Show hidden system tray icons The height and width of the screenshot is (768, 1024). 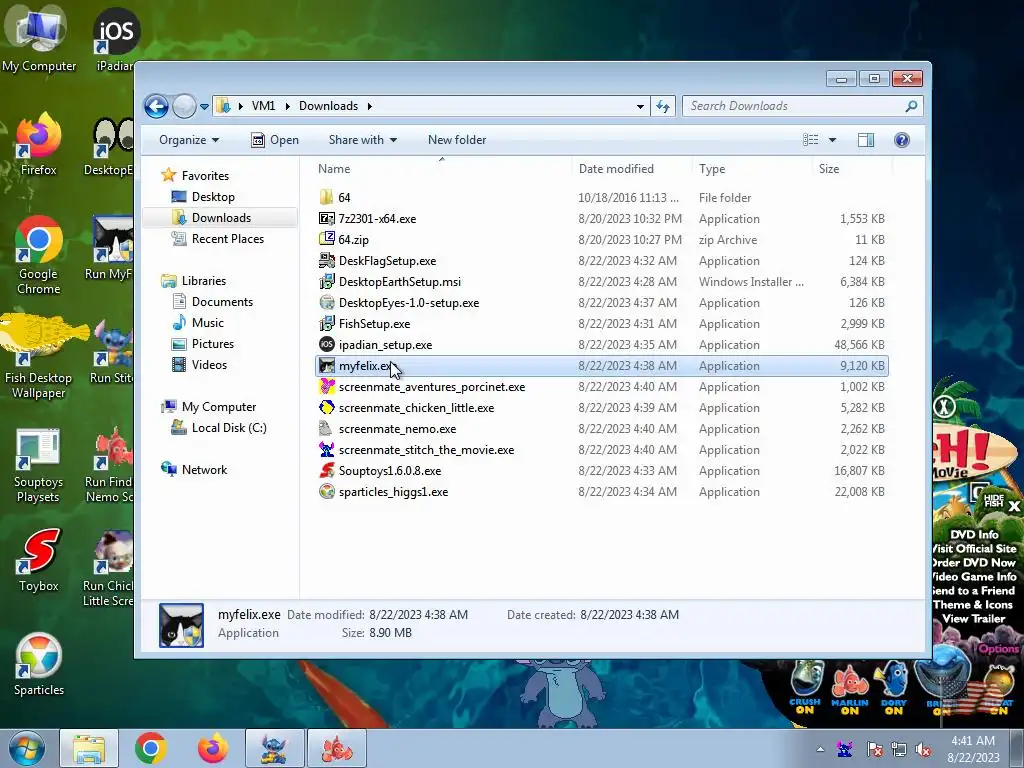(x=820, y=749)
